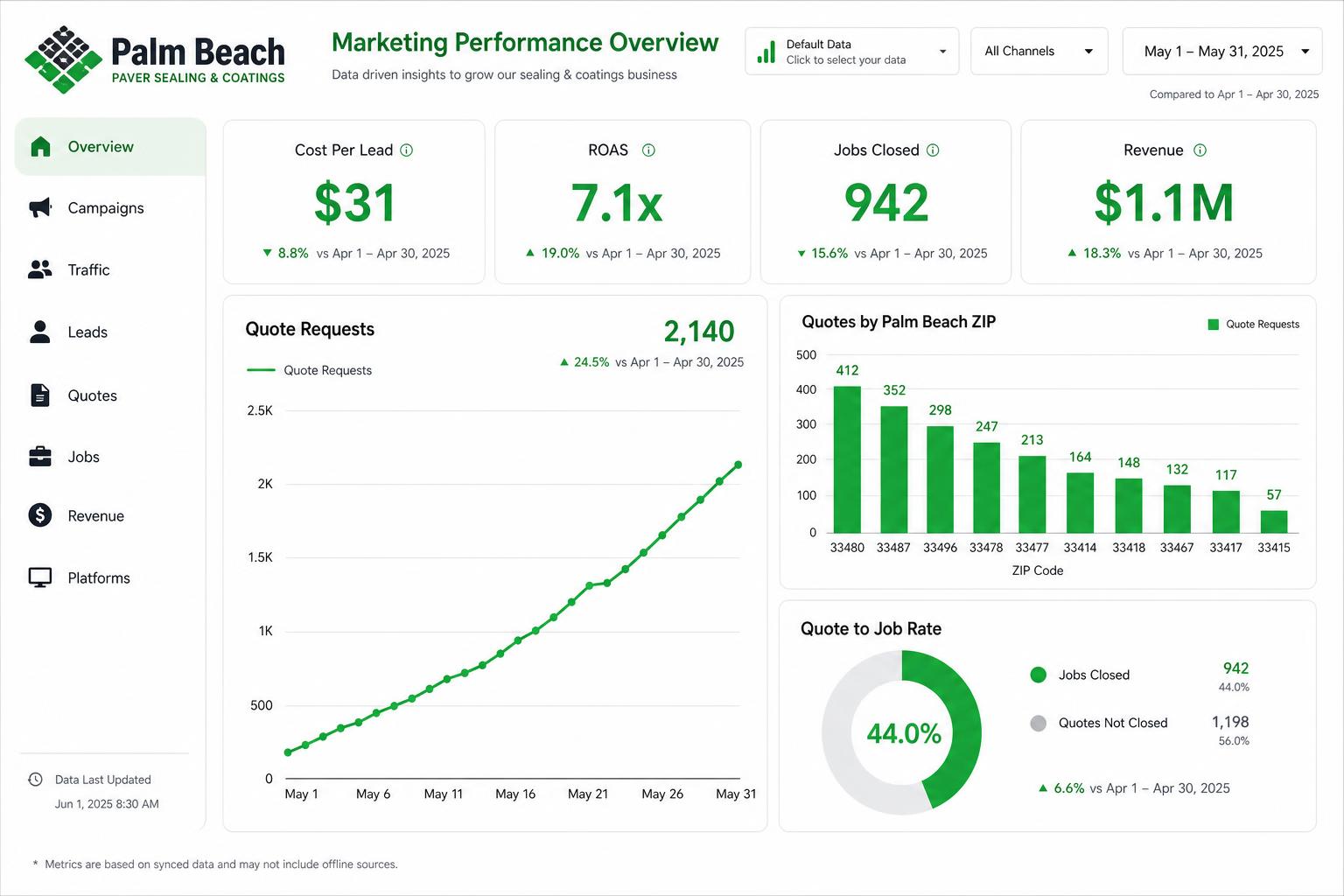Click info icon beside ROAS
The height and width of the screenshot is (896, 1344).
click(x=648, y=150)
